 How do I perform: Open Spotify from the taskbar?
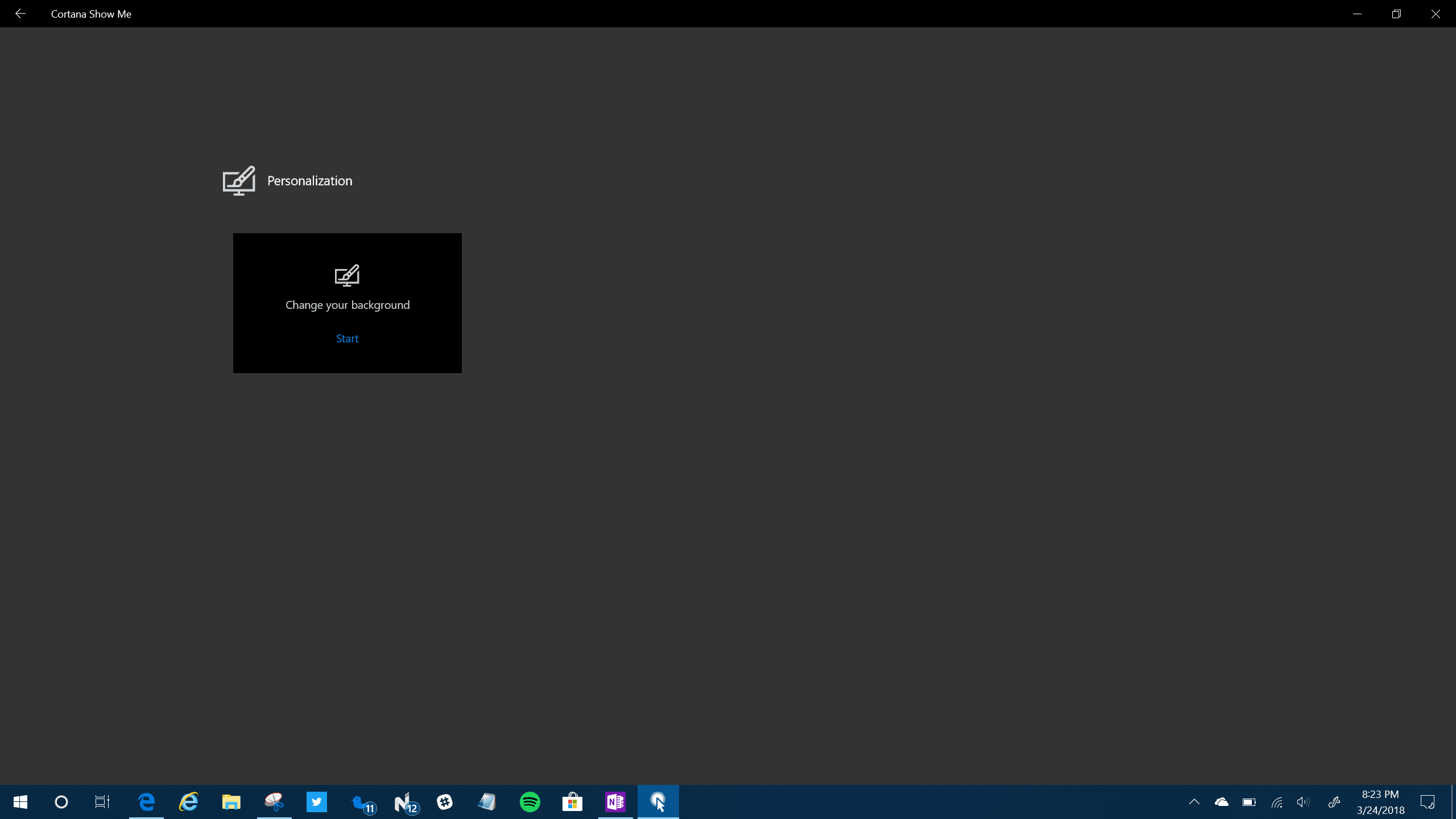coord(530,802)
